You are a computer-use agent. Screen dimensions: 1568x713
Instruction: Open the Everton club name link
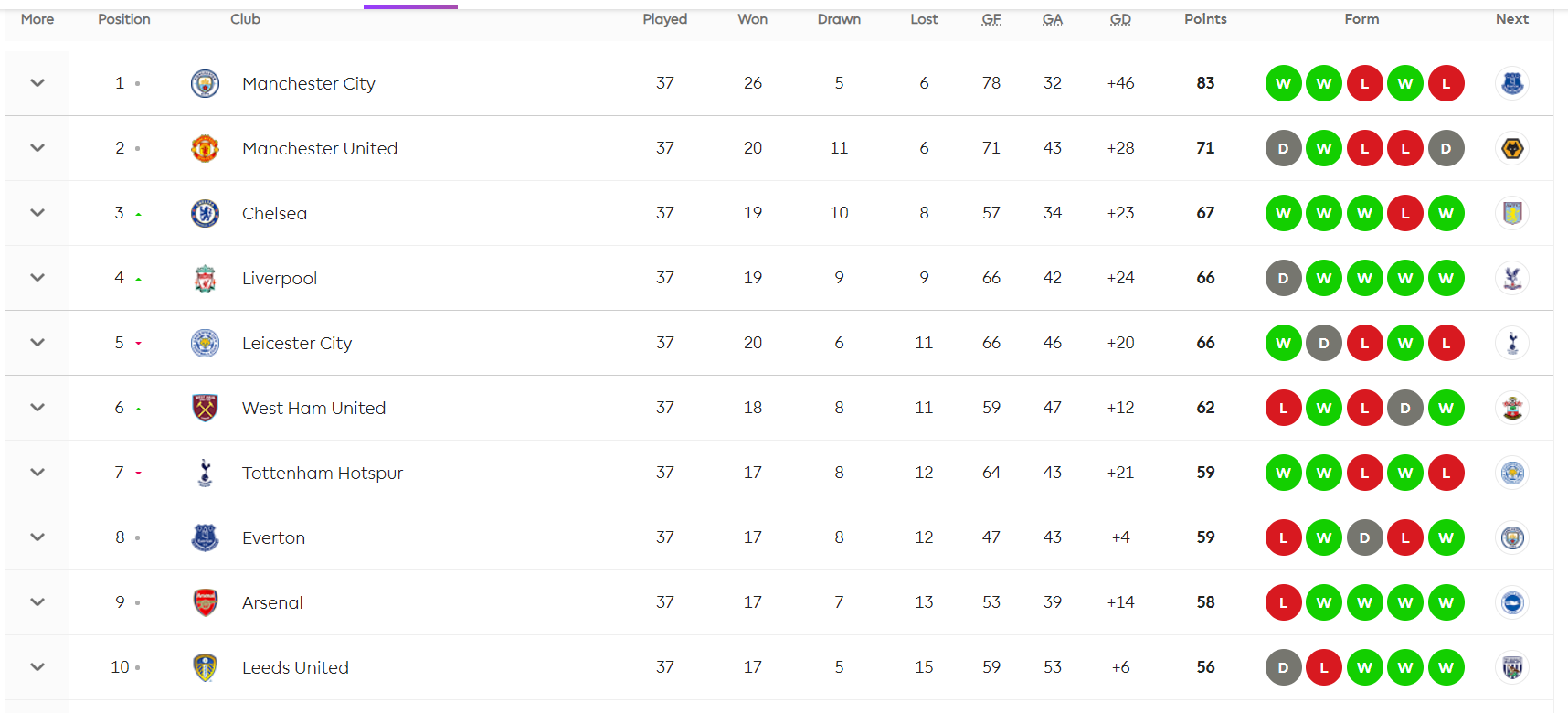pos(273,537)
